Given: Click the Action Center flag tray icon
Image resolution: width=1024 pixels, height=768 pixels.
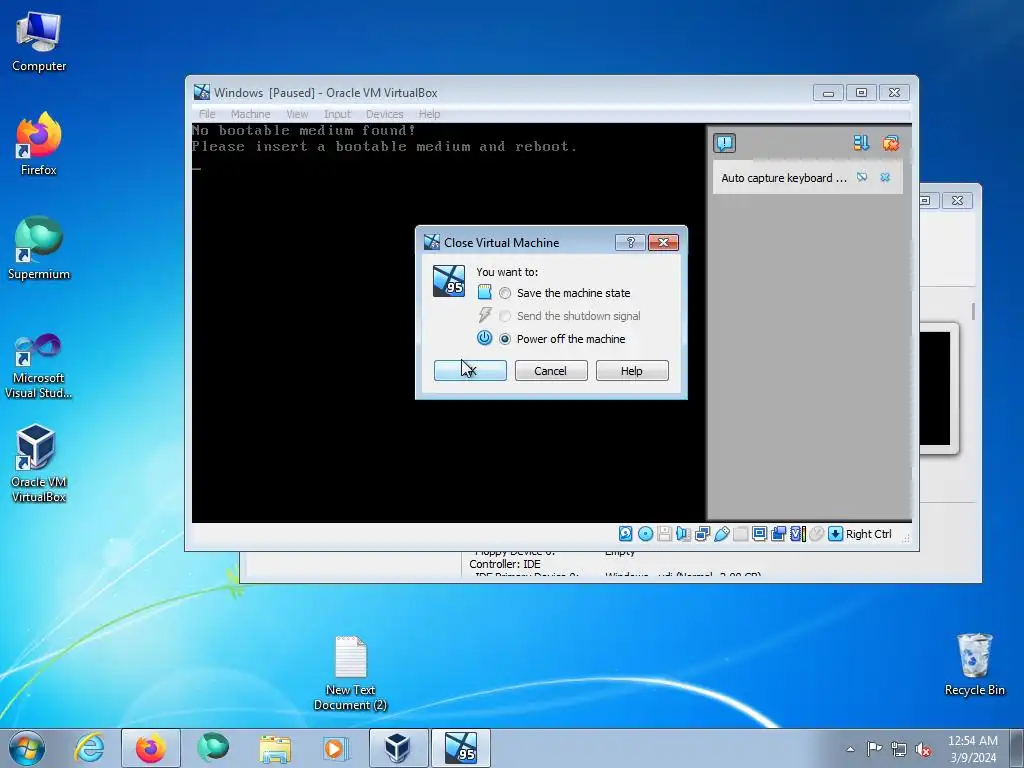Looking at the screenshot, I should 874,749.
